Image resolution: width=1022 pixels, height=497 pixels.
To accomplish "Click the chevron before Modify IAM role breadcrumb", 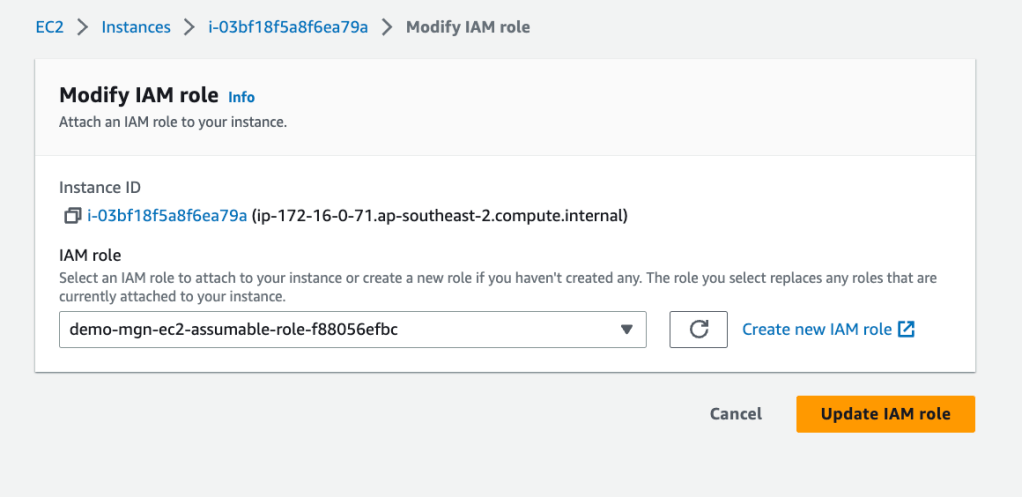I will [x=387, y=27].
